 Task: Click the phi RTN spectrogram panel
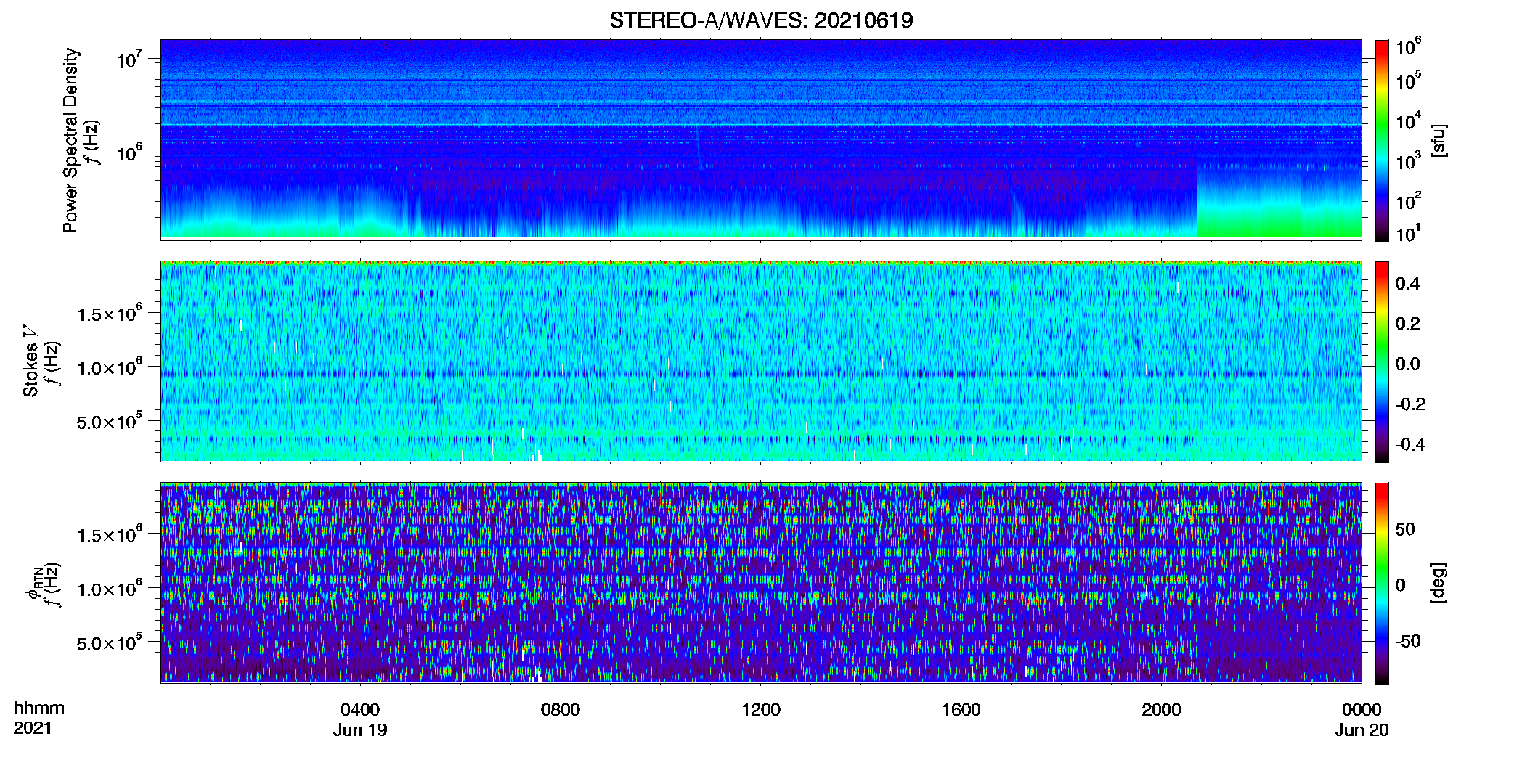coord(761,583)
